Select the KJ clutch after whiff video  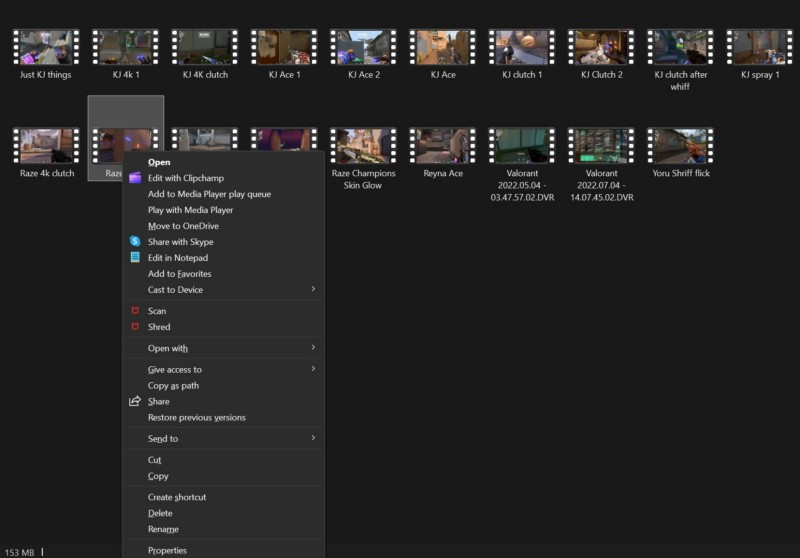[x=680, y=47]
